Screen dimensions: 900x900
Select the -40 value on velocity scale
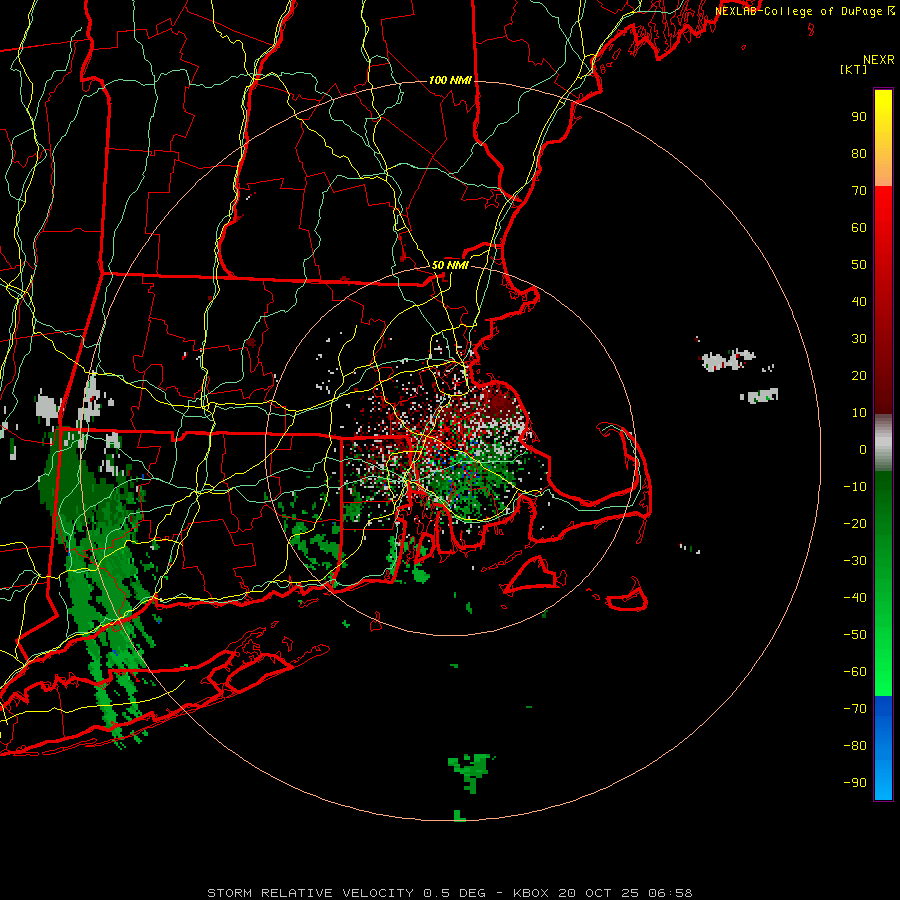[855, 598]
